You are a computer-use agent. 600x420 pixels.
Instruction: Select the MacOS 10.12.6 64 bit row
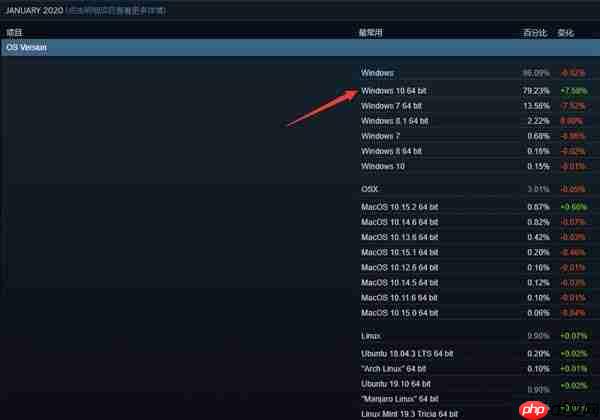[474, 267]
